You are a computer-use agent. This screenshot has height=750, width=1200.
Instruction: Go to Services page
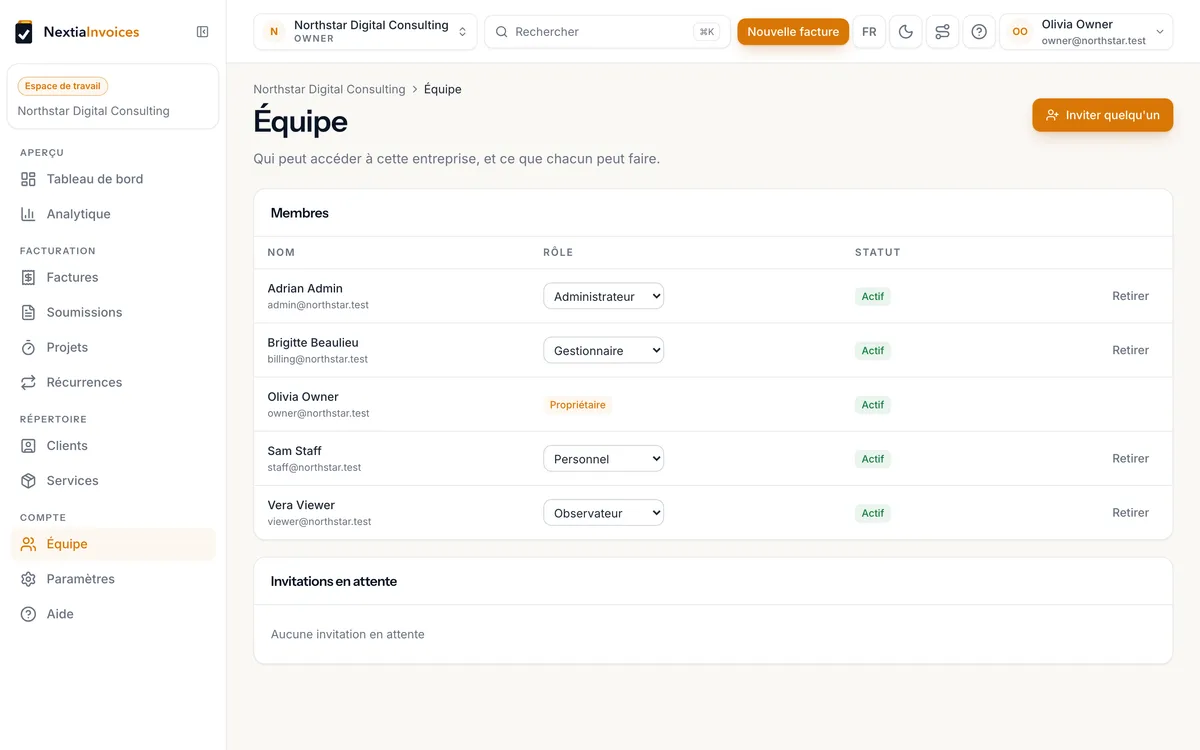pos(113,481)
